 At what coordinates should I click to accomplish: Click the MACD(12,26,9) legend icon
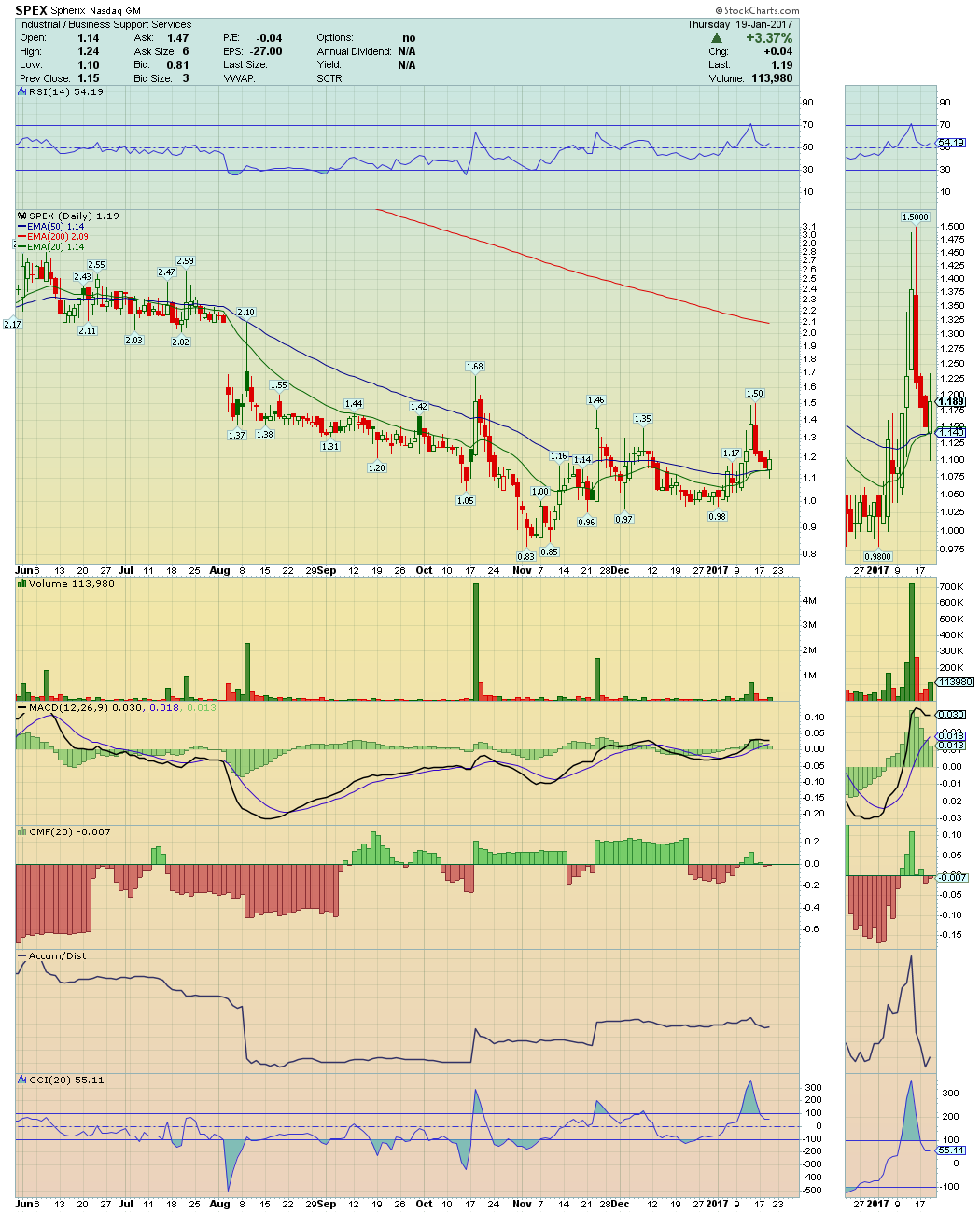(23, 707)
